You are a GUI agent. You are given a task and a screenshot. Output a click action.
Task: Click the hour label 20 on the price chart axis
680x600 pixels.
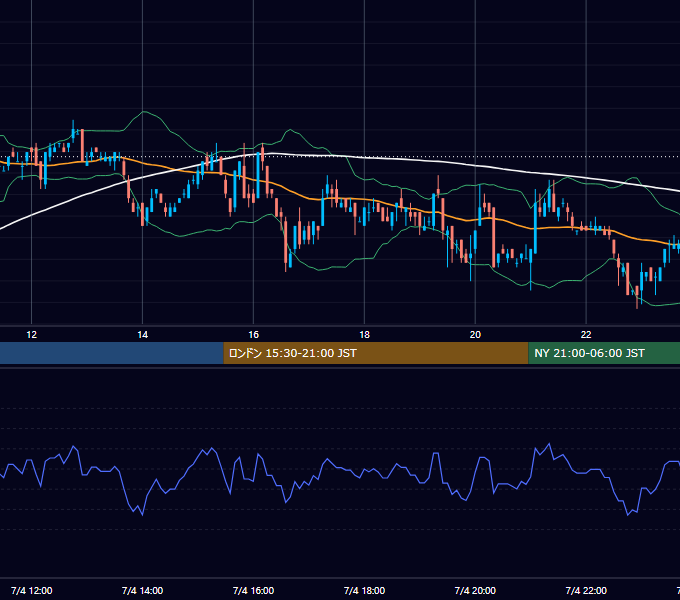pyautogui.click(x=475, y=335)
